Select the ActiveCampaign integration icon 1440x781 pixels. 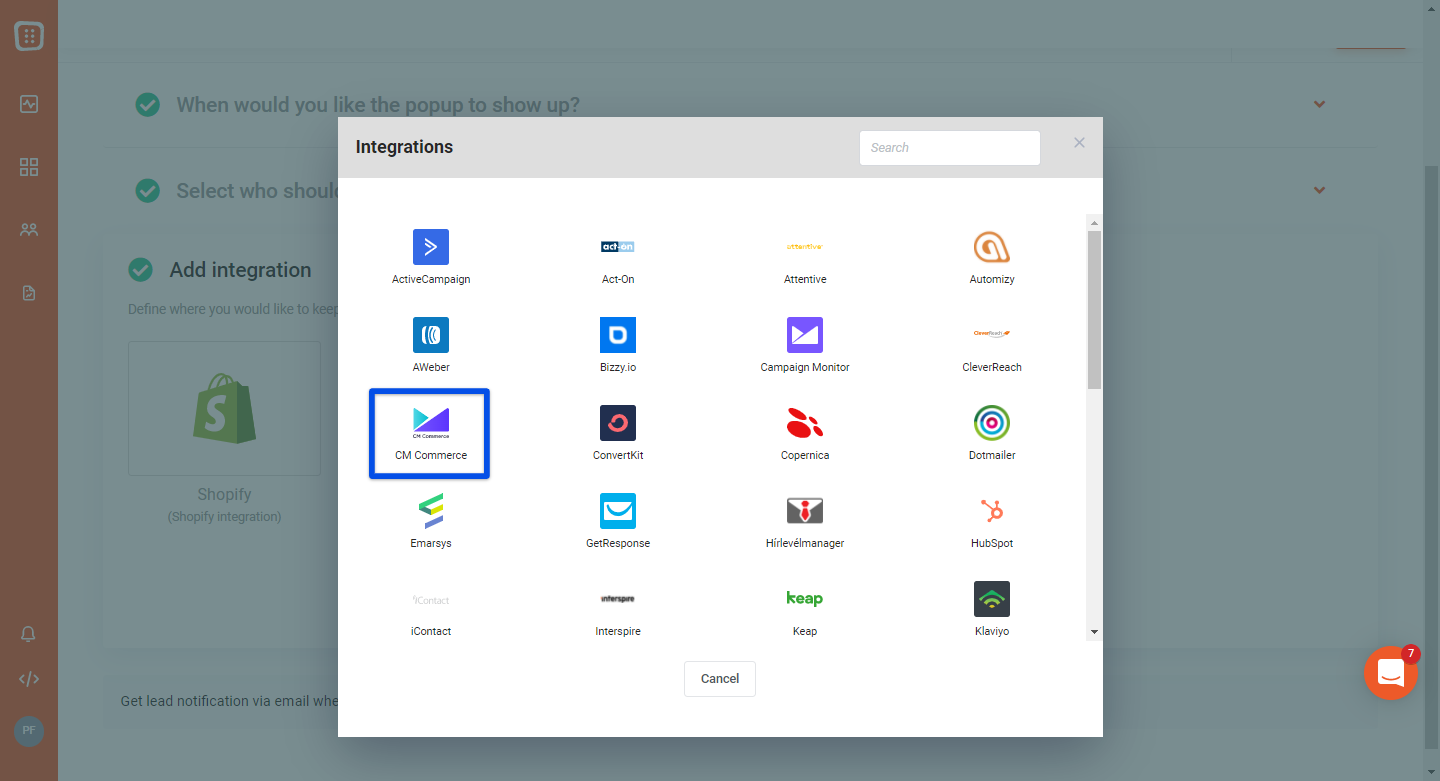431,247
